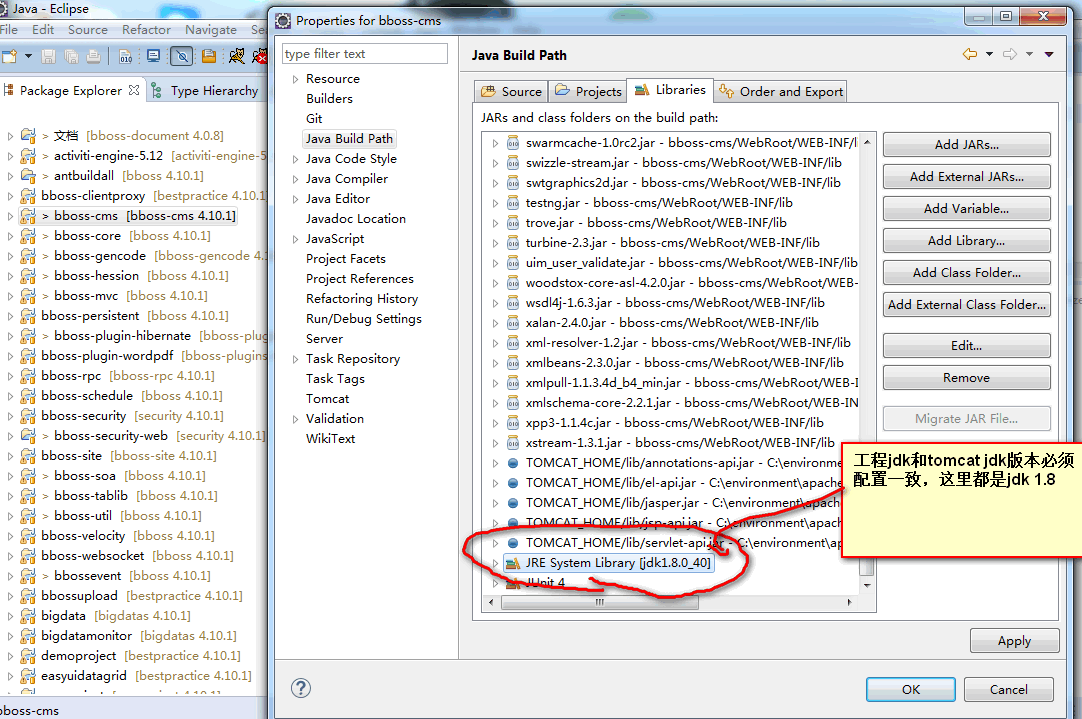
Task: Expand the Java Compiler category
Action: [x=295, y=179]
